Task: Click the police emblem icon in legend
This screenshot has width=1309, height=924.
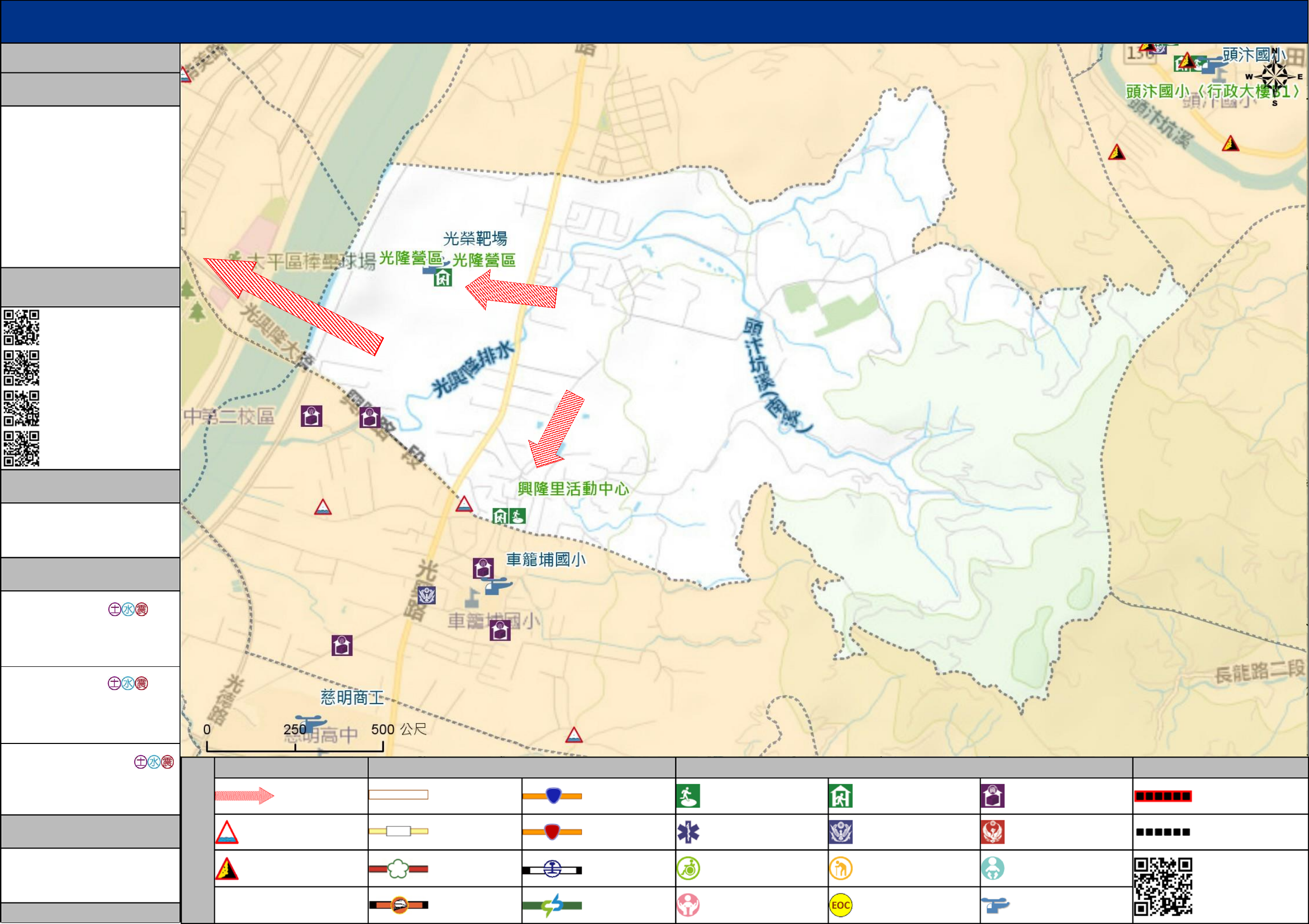Action: 841,832
